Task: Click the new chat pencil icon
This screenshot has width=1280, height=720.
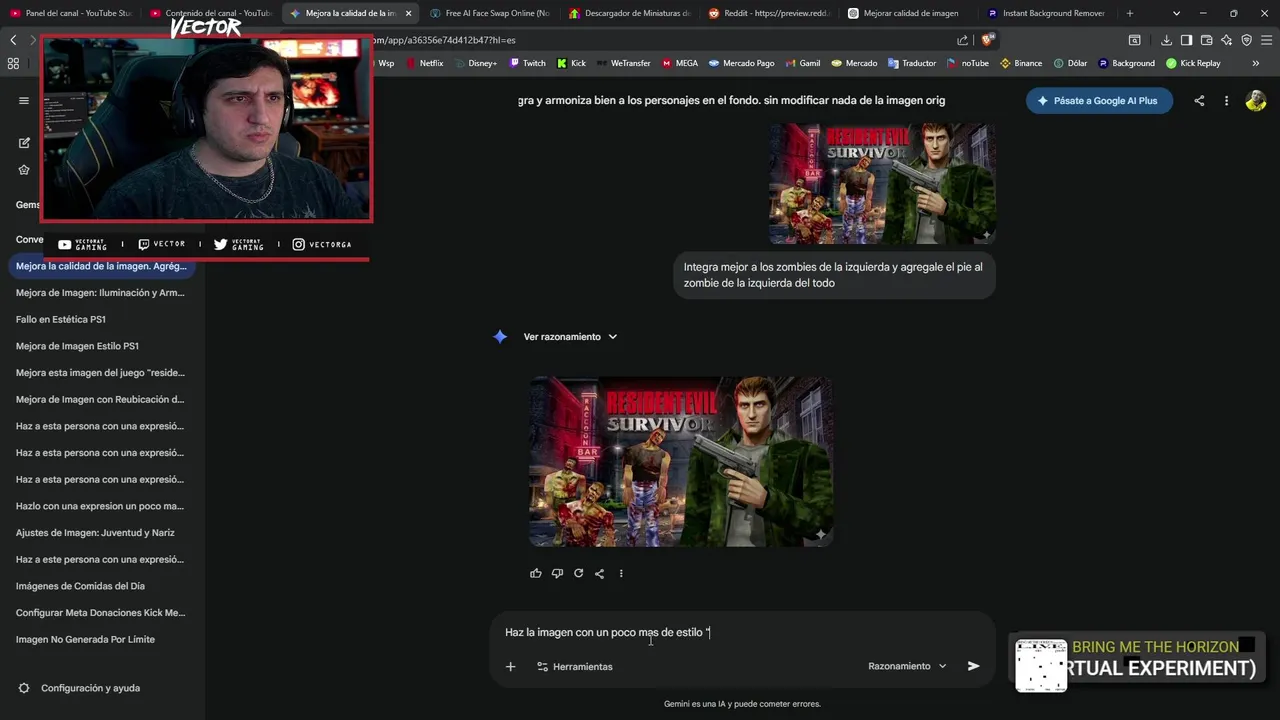Action: point(24,143)
